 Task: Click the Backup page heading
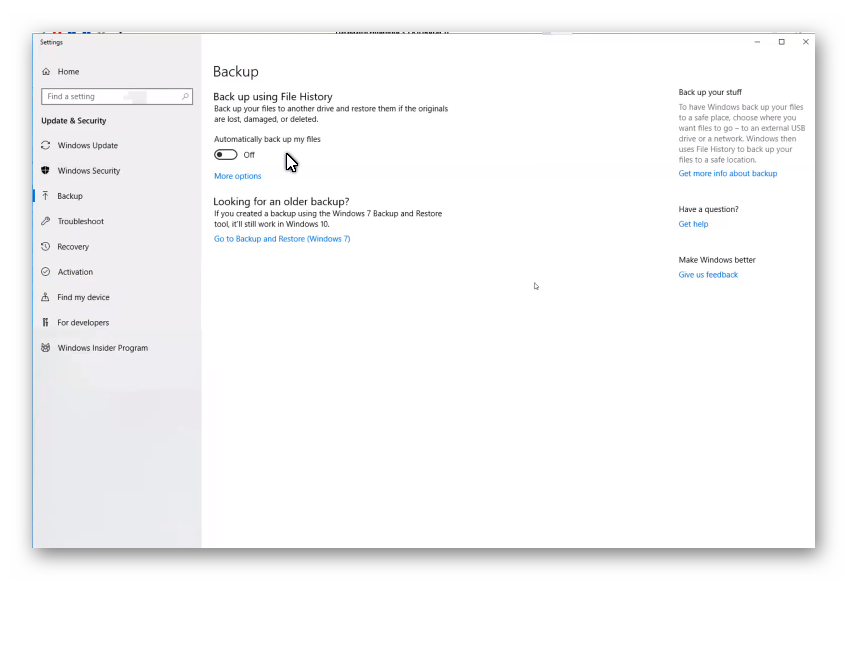[236, 72]
